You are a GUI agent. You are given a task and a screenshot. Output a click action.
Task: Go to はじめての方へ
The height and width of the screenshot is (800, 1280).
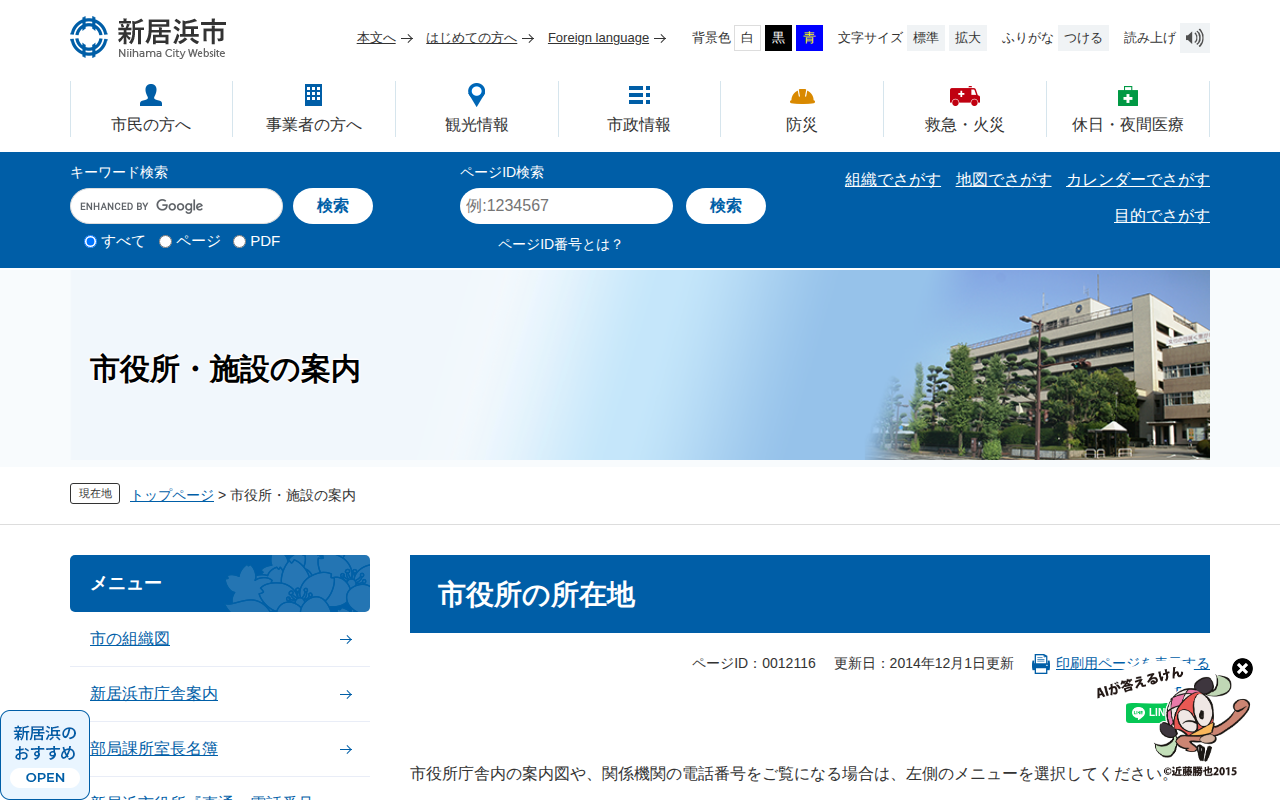pos(471,38)
